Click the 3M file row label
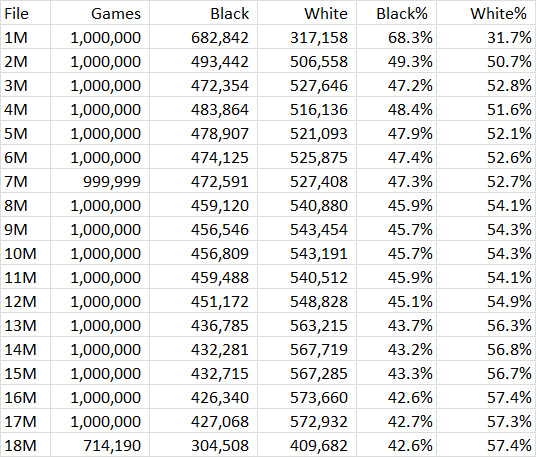 point(26,85)
